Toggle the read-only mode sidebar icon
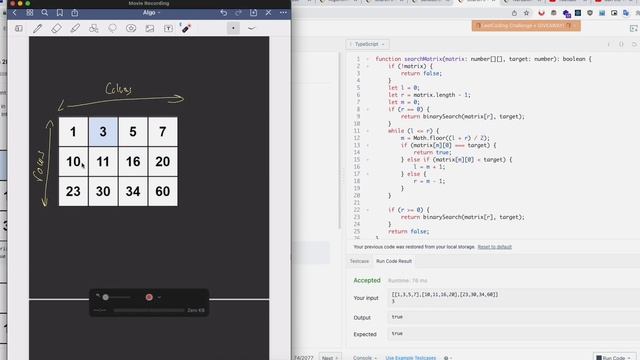 [19, 28]
